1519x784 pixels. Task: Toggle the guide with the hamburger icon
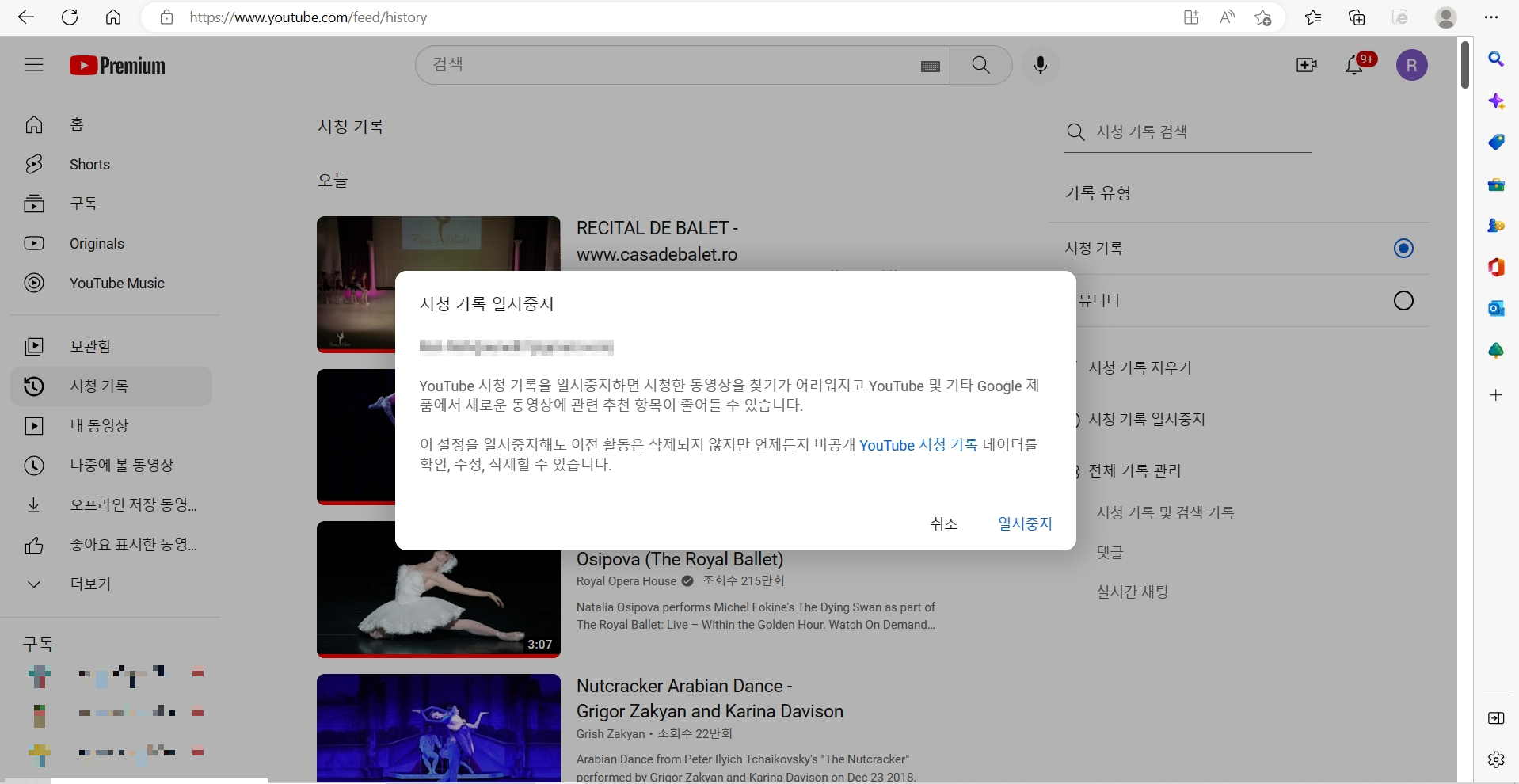(34, 65)
